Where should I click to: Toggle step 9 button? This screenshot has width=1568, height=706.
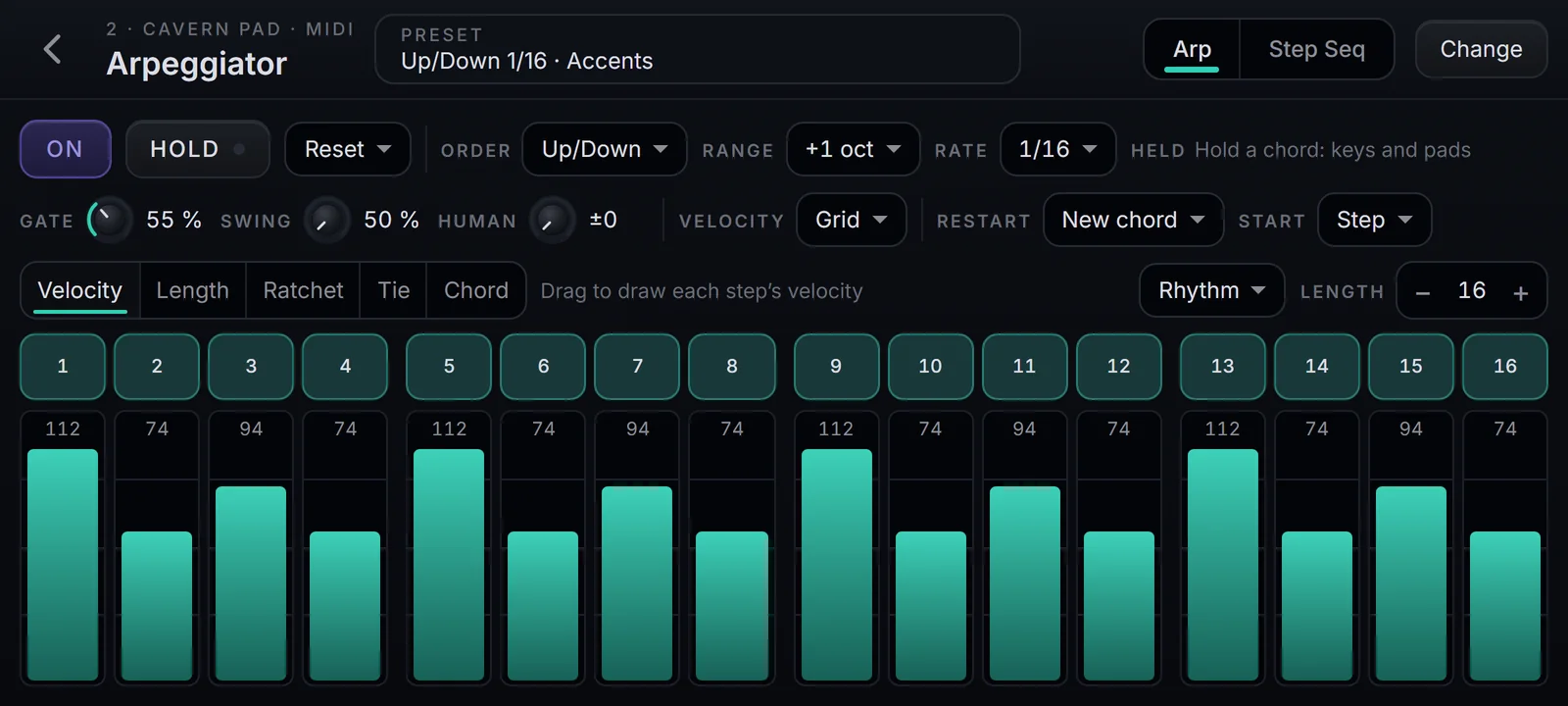tap(836, 367)
